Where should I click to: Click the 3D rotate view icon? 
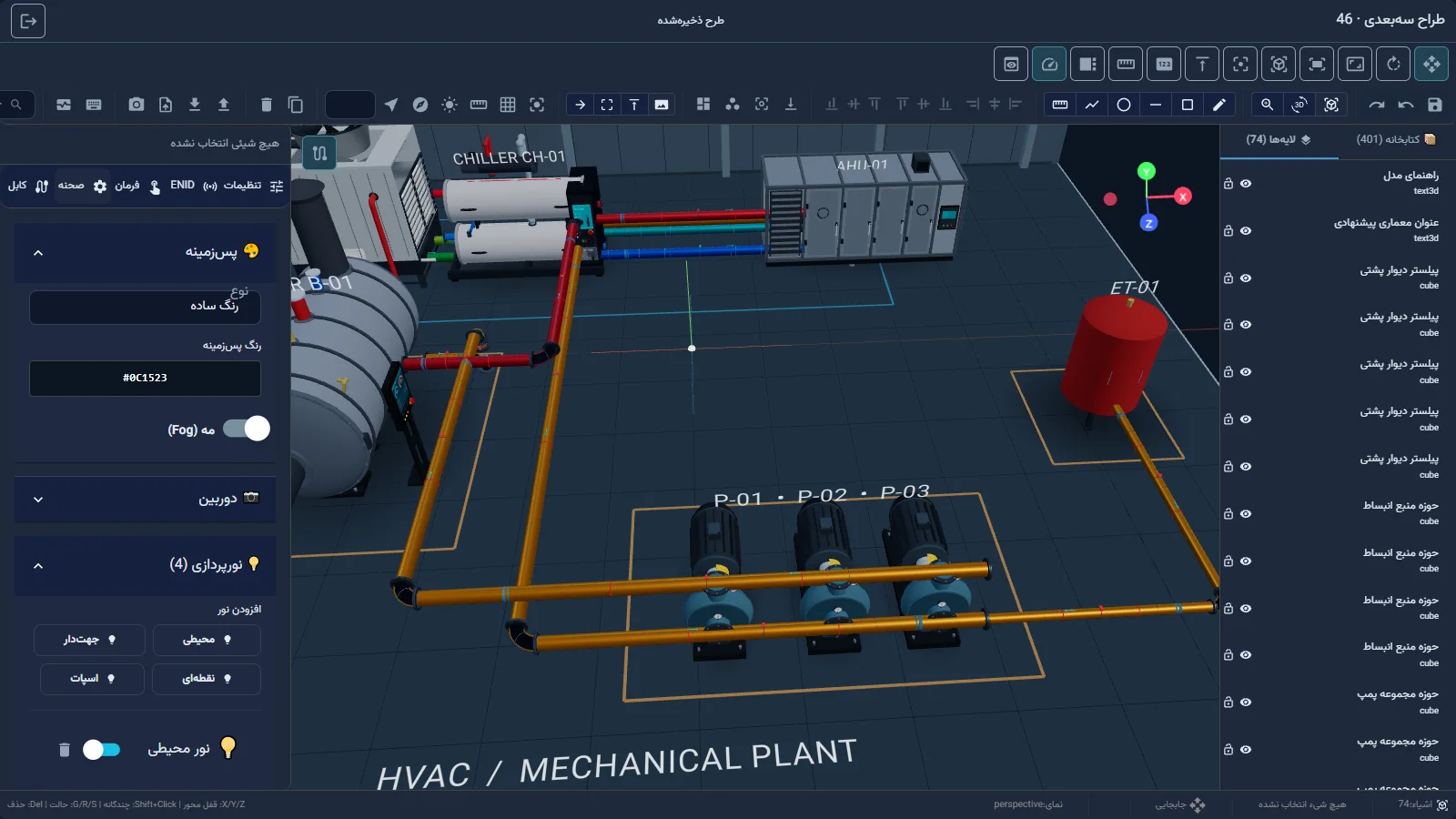point(1299,105)
